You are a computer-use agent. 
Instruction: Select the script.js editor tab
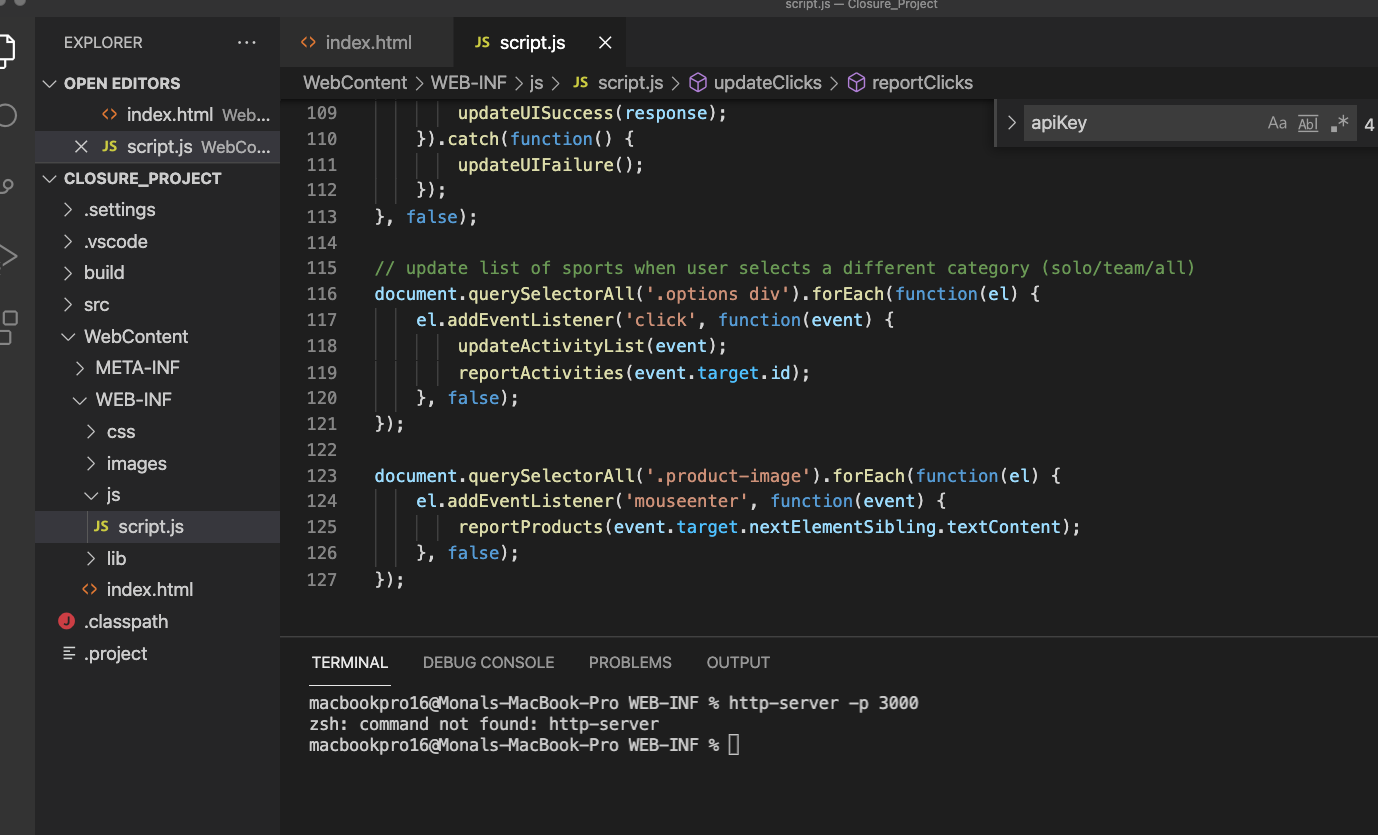click(x=540, y=43)
